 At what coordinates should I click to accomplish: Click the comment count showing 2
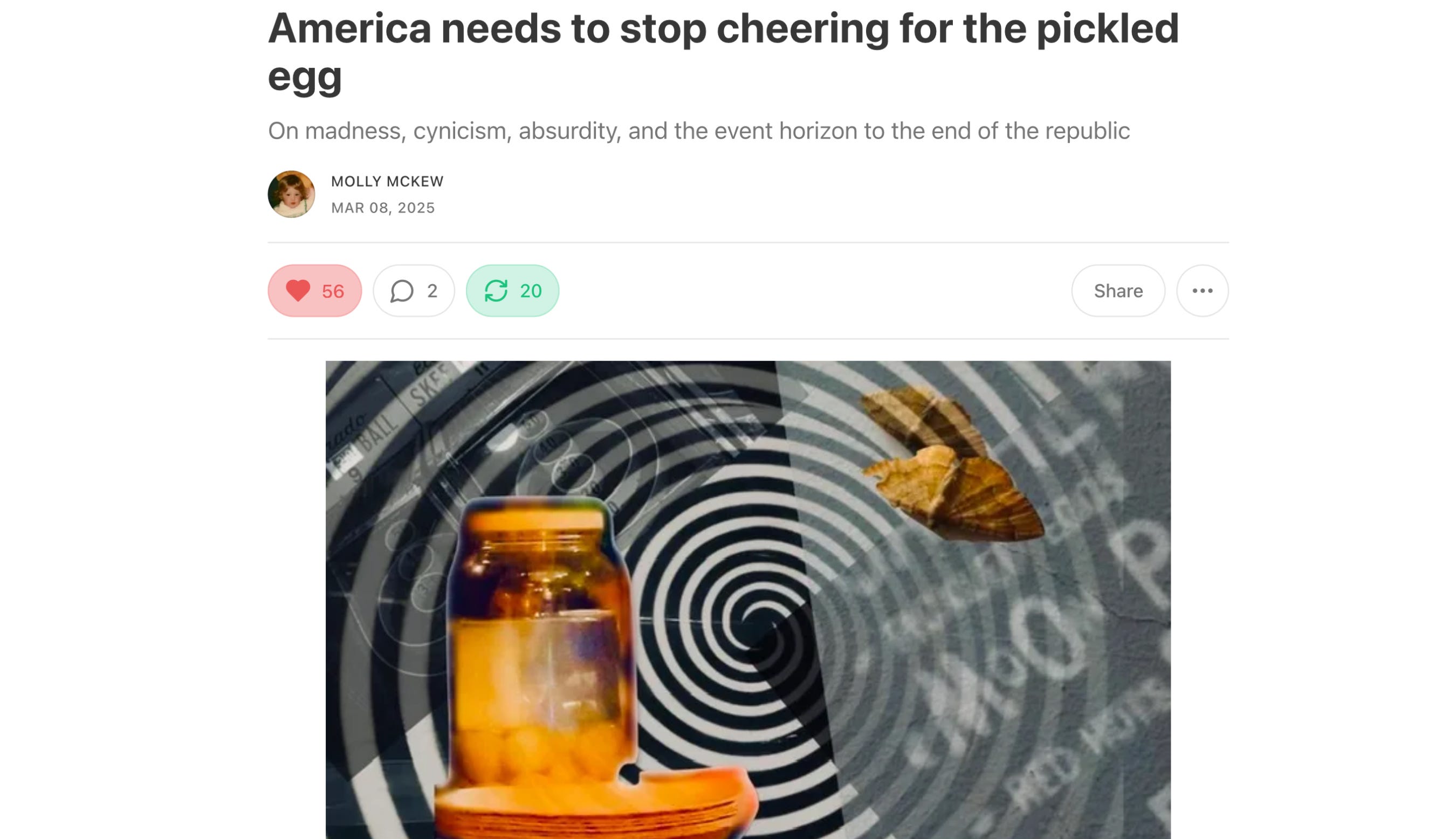click(x=432, y=291)
